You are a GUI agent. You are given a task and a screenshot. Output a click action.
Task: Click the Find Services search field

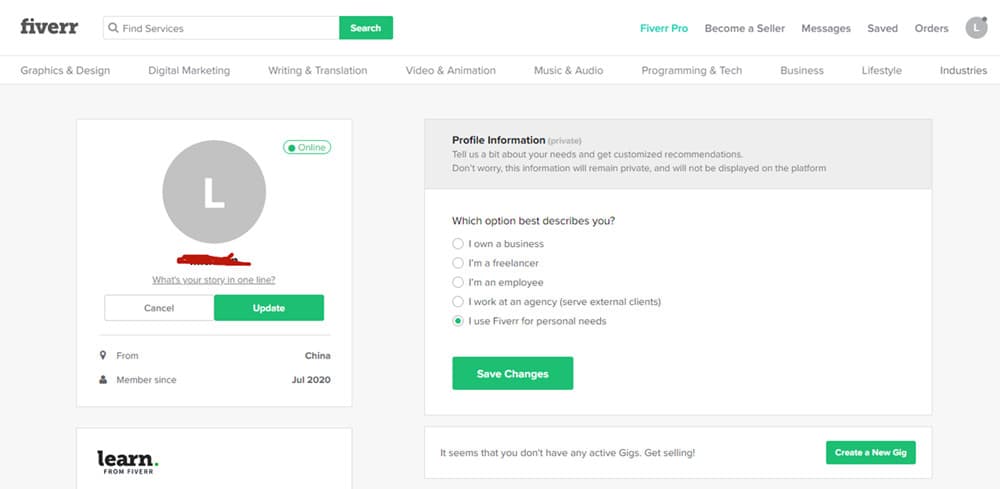point(221,28)
